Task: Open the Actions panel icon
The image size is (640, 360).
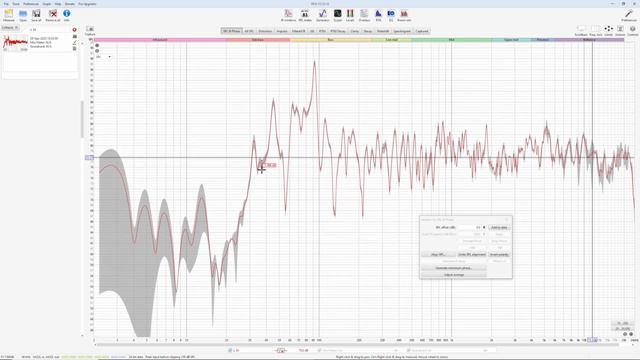Action: [620, 30]
